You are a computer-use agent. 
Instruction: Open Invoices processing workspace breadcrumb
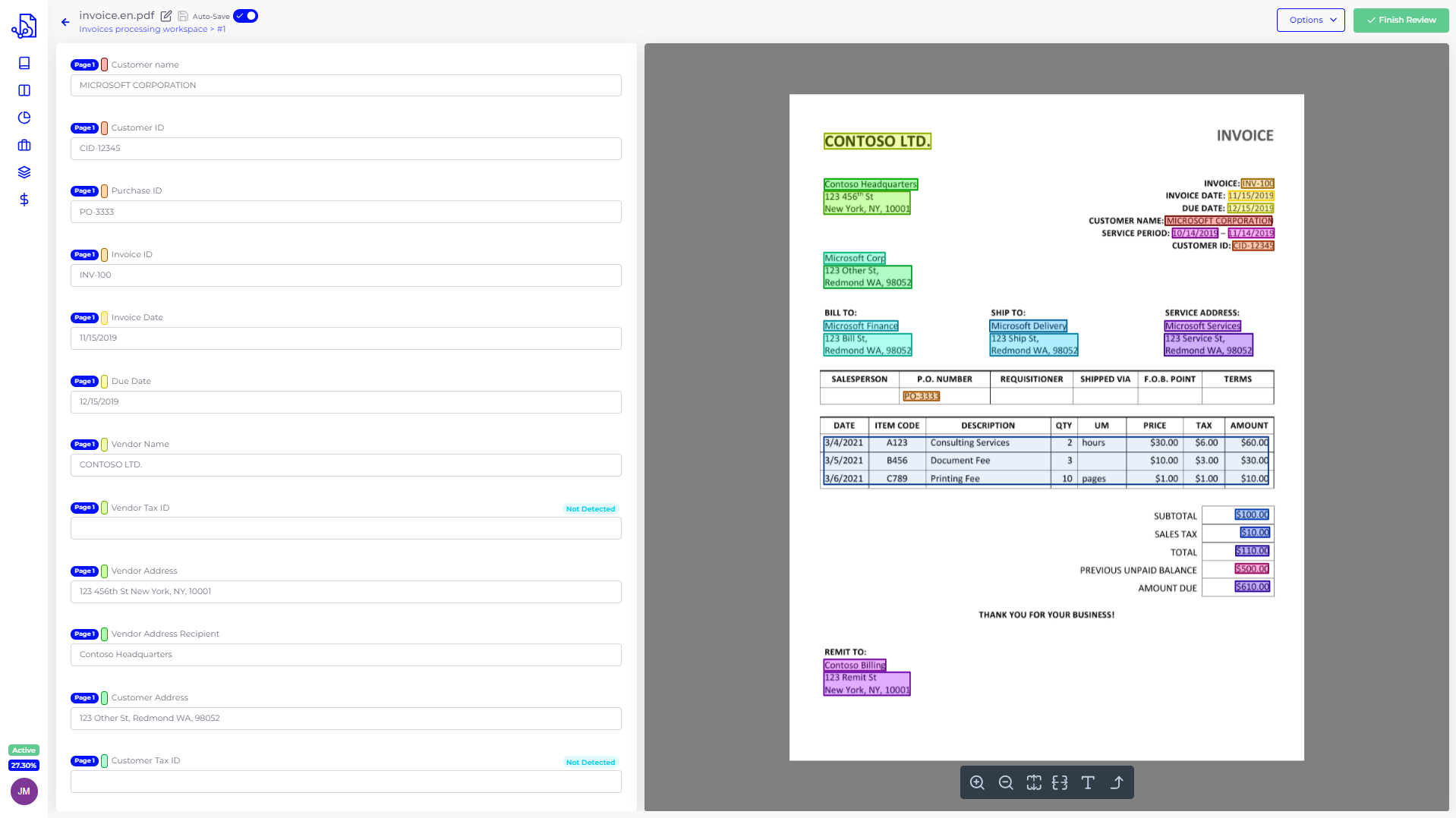(143, 29)
